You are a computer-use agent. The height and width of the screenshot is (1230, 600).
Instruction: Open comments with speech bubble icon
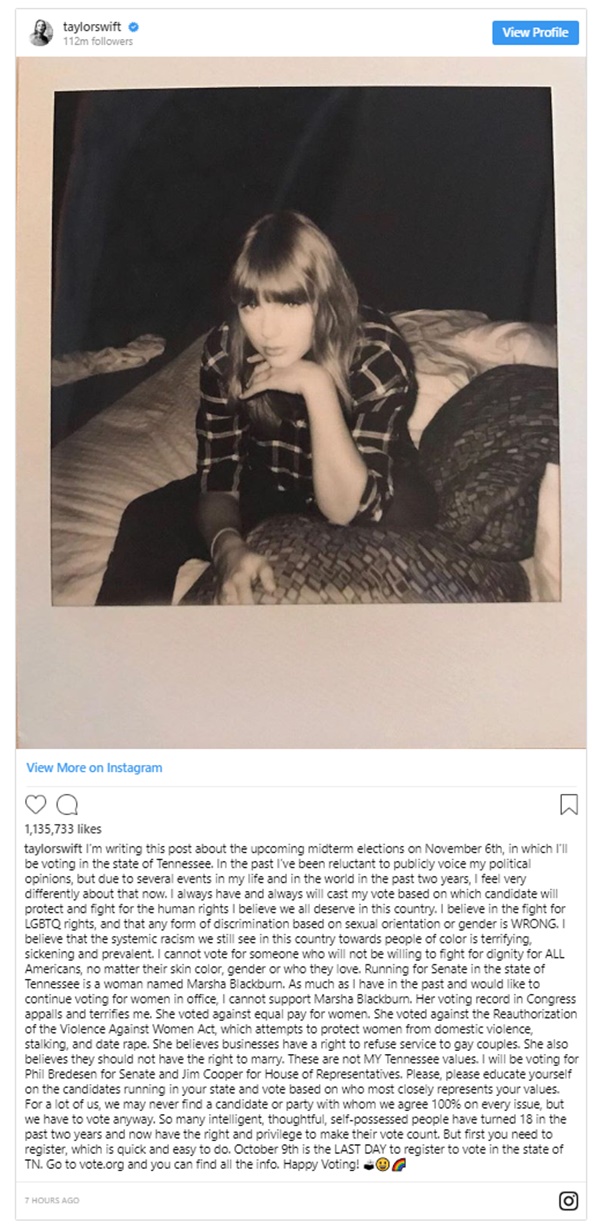(x=68, y=804)
